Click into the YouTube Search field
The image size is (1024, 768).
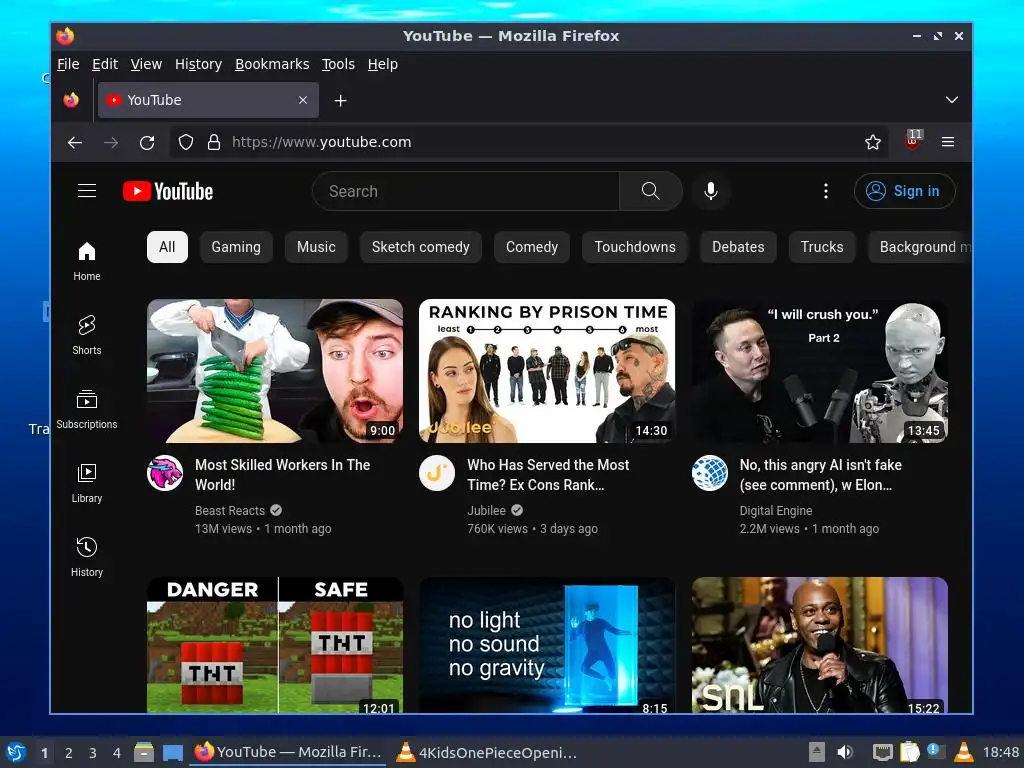tap(466, 191)
